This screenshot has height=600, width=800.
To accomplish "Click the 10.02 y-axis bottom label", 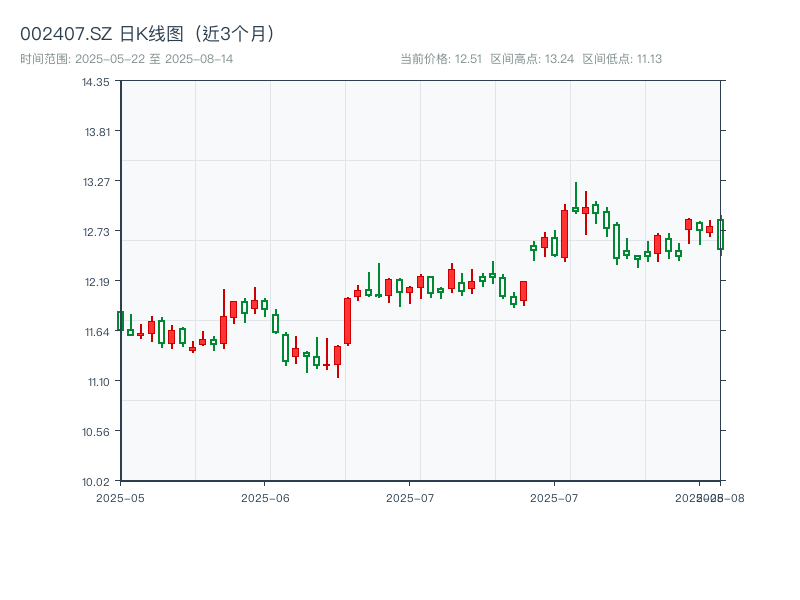I will click(96, 481).
